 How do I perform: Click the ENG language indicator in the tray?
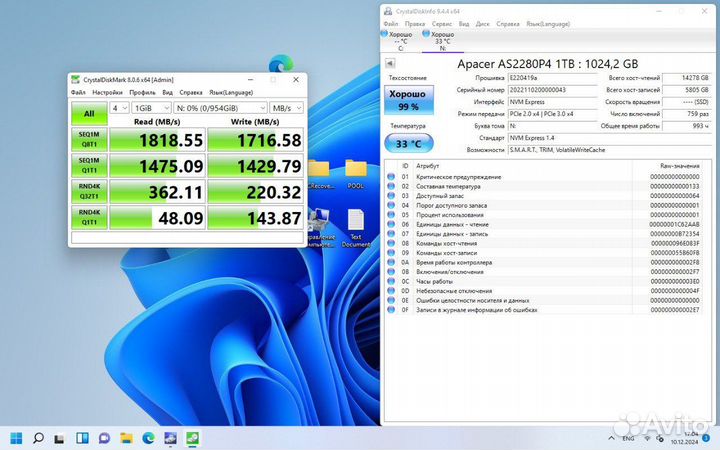628,438
